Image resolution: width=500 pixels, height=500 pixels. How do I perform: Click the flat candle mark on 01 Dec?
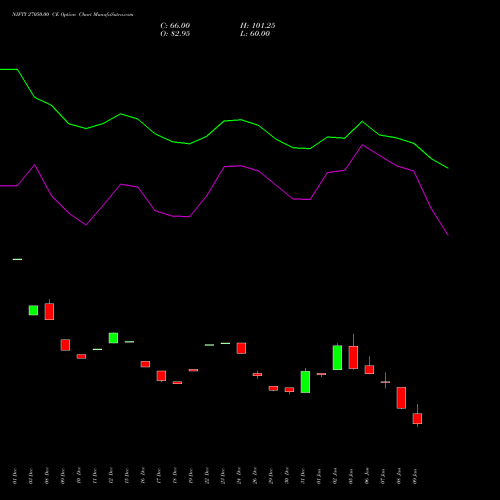click(x=17, y=259)
